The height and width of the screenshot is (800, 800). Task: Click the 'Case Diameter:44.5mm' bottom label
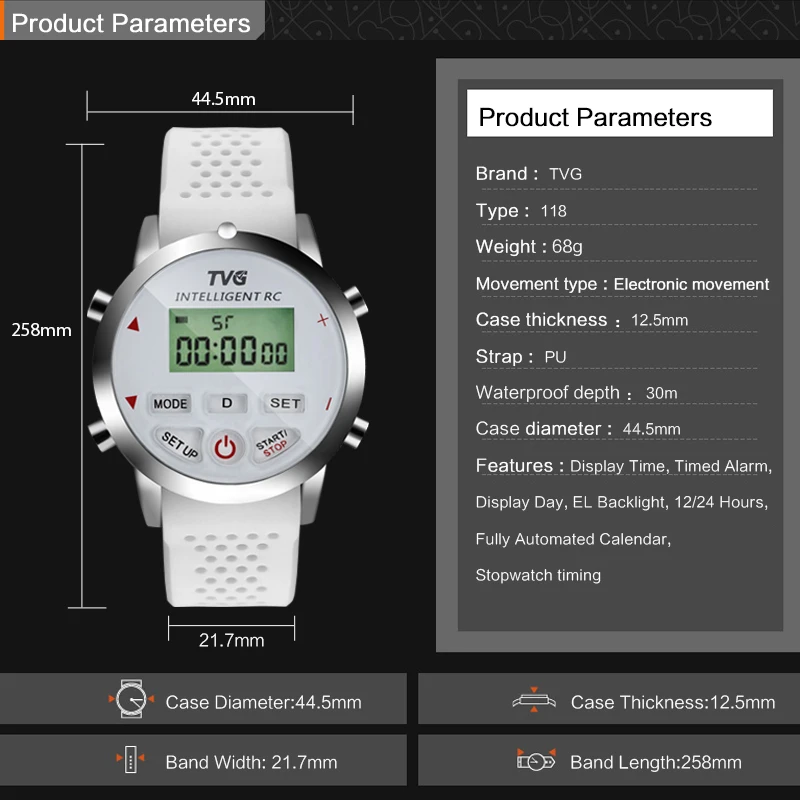click(x=263, y=703)
